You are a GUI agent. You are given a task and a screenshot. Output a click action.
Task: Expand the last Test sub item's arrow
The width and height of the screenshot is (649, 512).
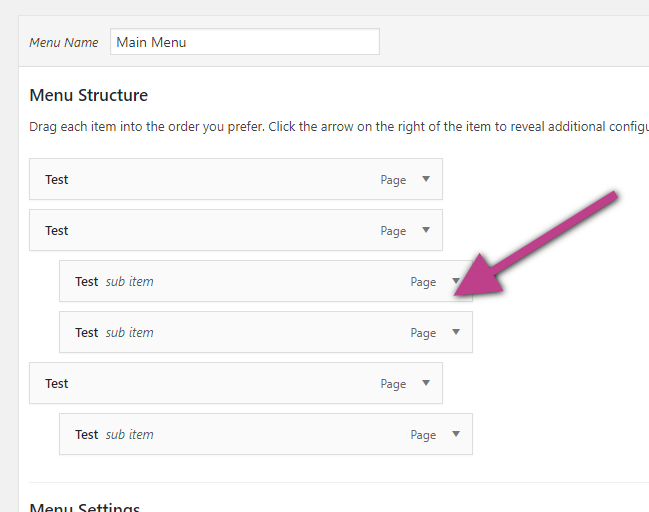(456, 434)
